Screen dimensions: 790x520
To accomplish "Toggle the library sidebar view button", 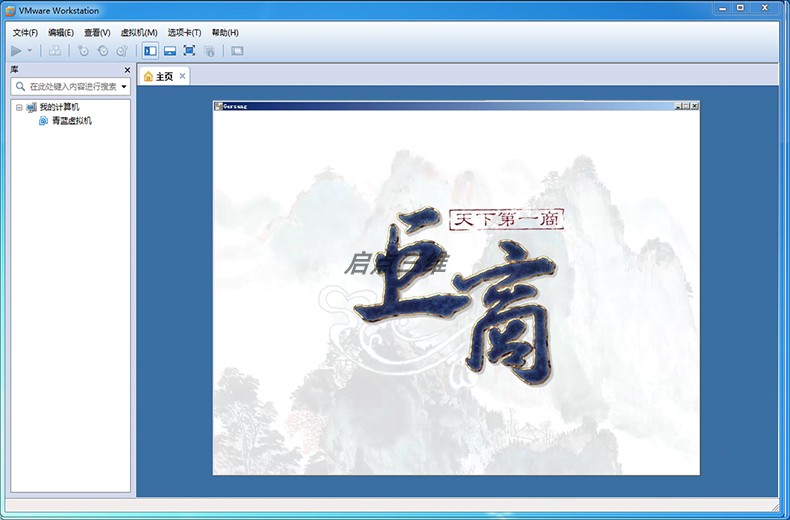I will coord(150,51).
